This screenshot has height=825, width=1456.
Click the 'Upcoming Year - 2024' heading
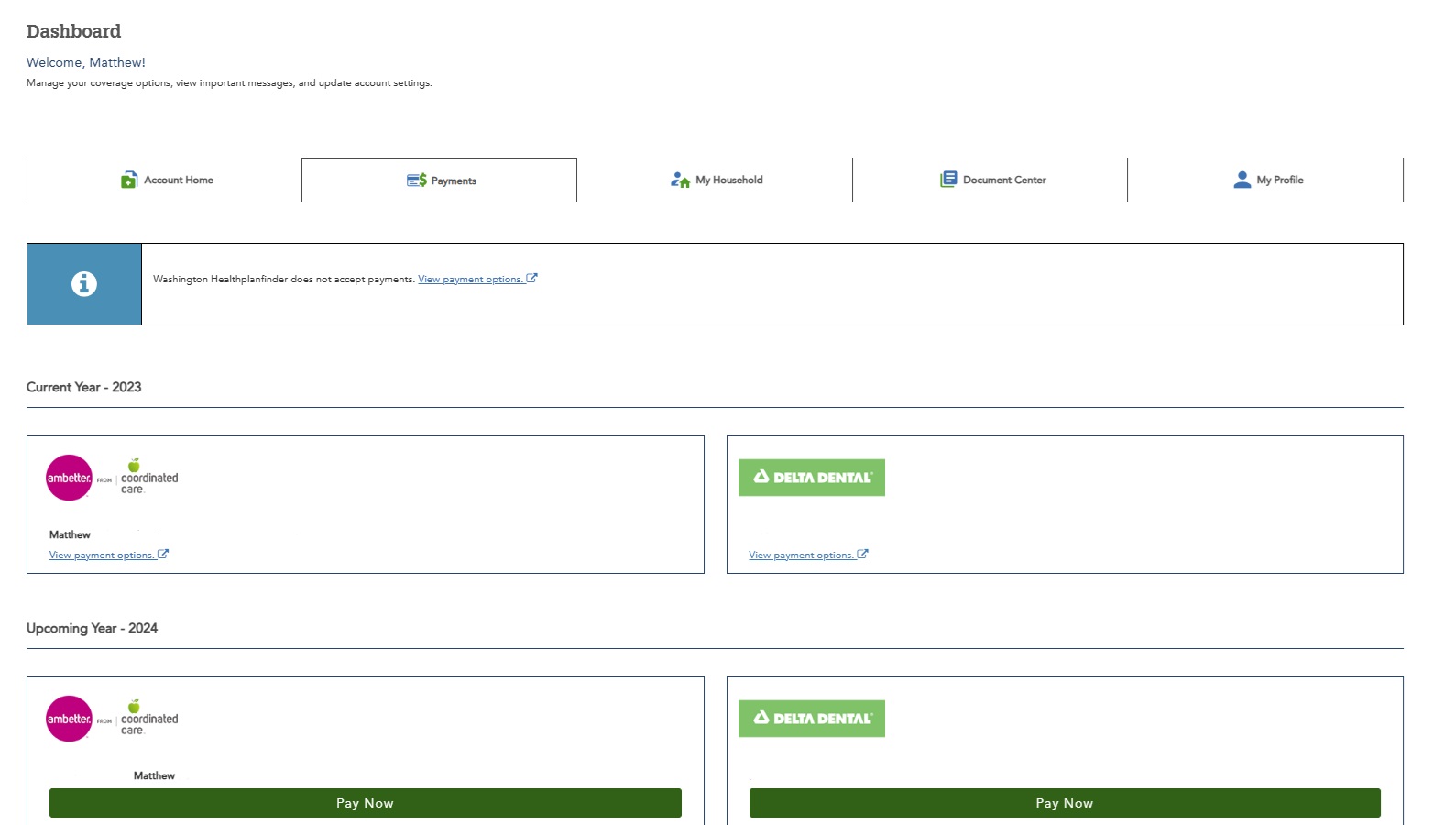tap(93, 628)
